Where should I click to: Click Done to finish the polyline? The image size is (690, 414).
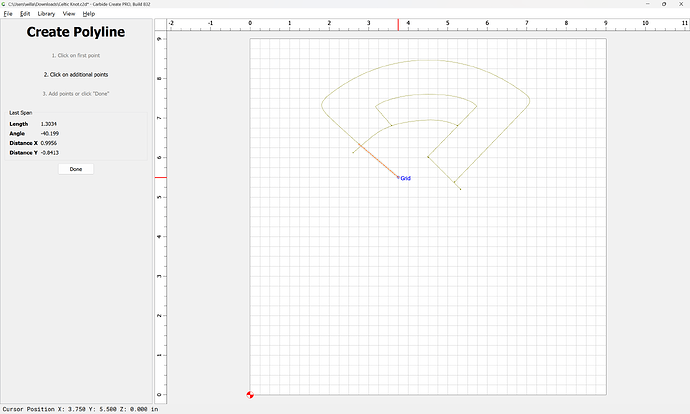click(76, 169)
